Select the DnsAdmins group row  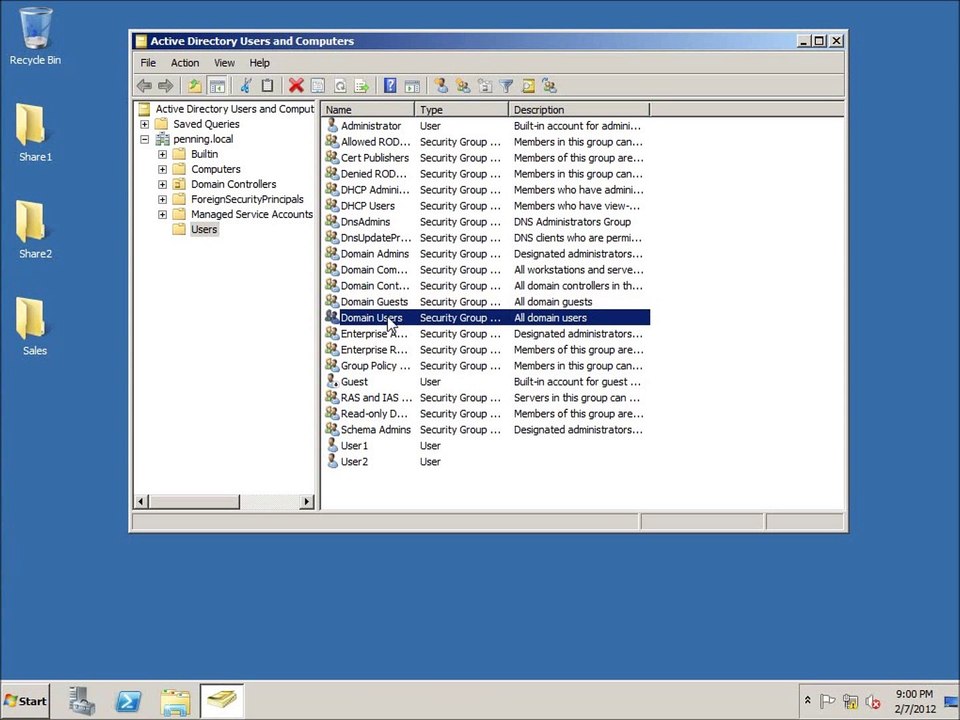[x=487, y=222]
